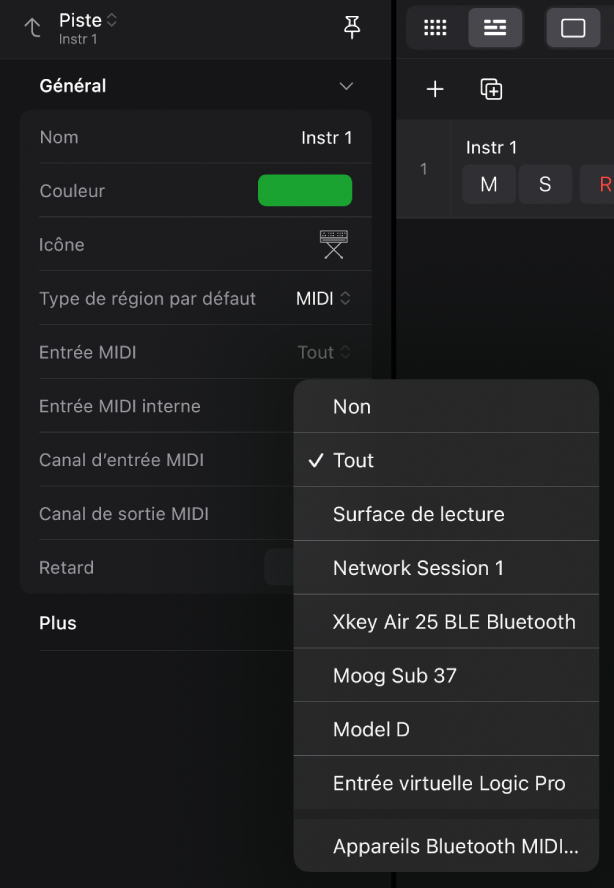Open Appareils Bluetooth MIDI… option
The width and height of the screenshot is (614, 888).
click(455, 847)
